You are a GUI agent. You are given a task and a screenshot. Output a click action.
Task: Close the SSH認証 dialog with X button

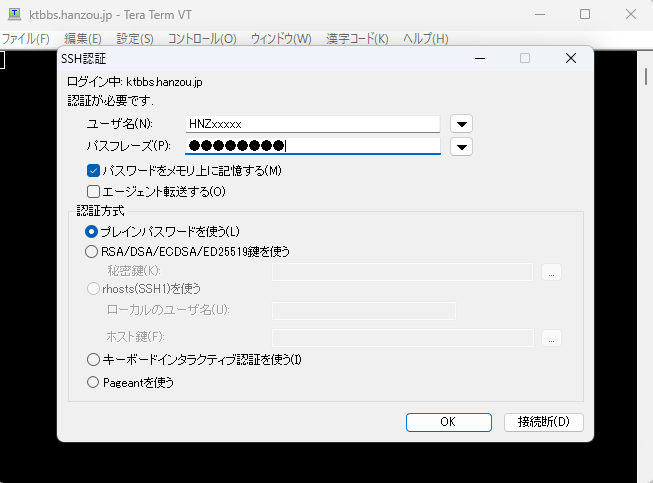pyautogui.click(x=571, y=59)
